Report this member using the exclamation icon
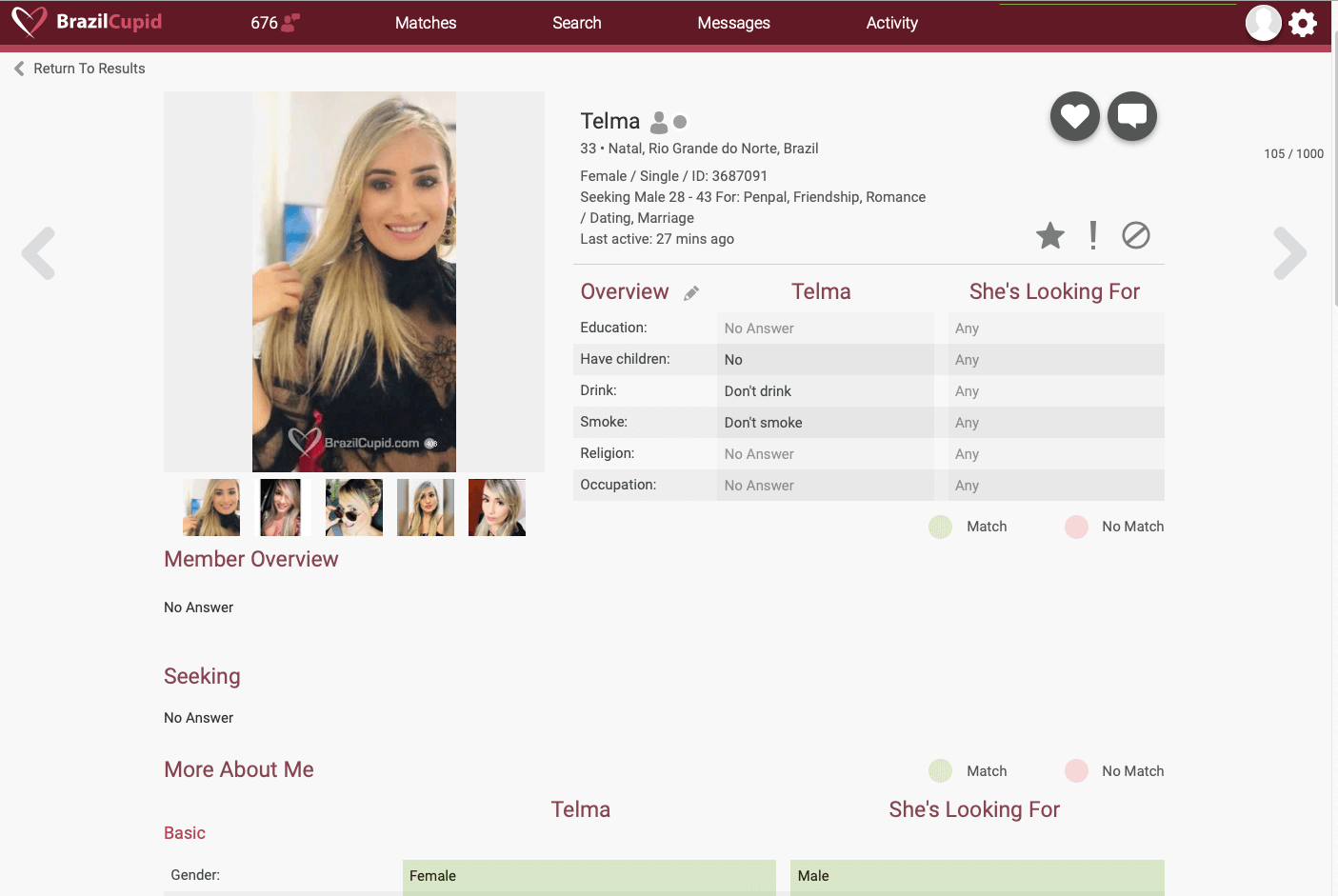The image size is (1338, 896). point(1091,235)
